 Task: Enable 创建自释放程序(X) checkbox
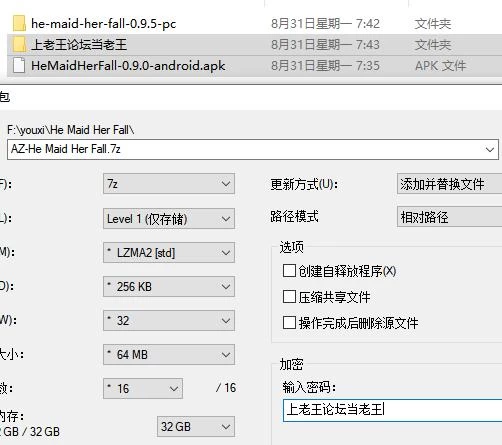click(289, 271)
